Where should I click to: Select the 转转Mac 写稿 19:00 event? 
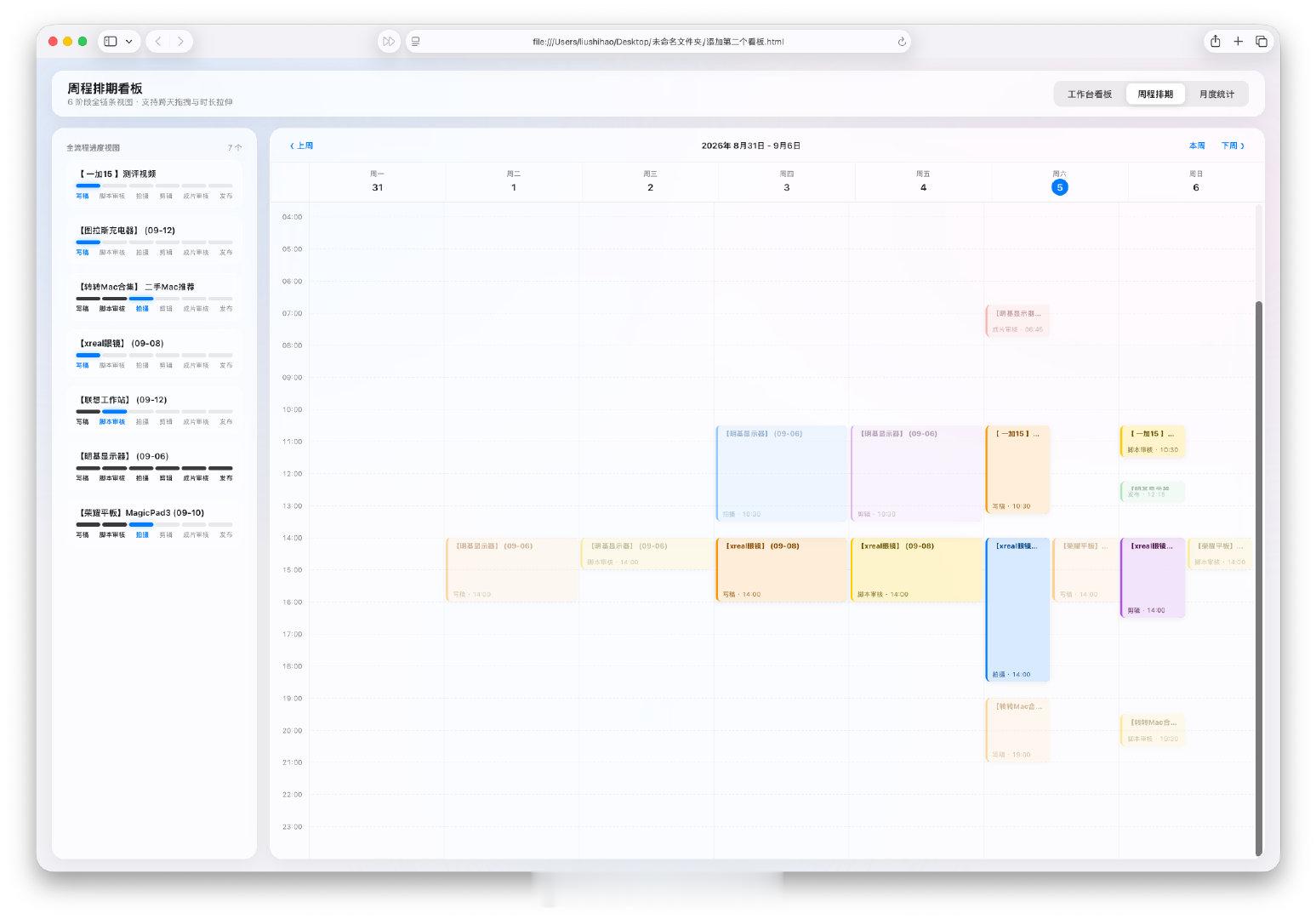pos(1017,730)
